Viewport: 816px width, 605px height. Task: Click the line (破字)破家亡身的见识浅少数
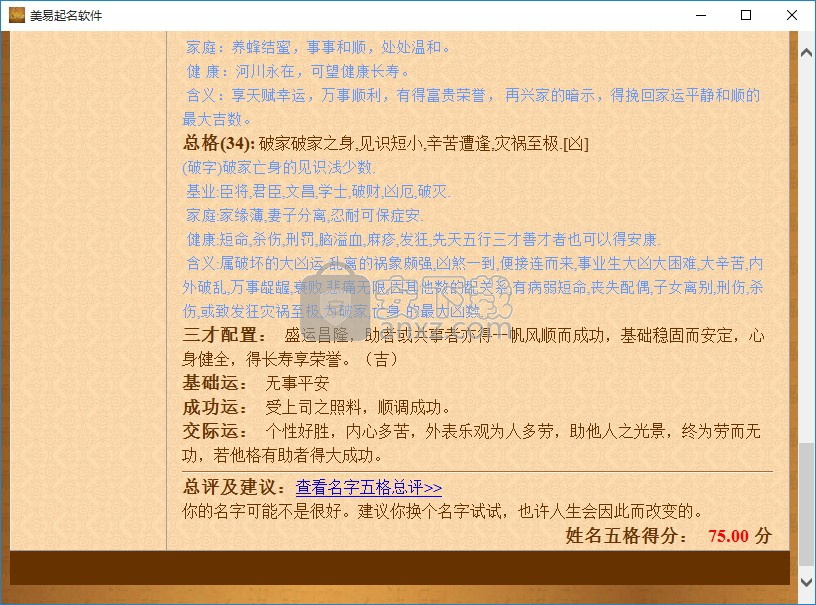[x=279, y=168]
